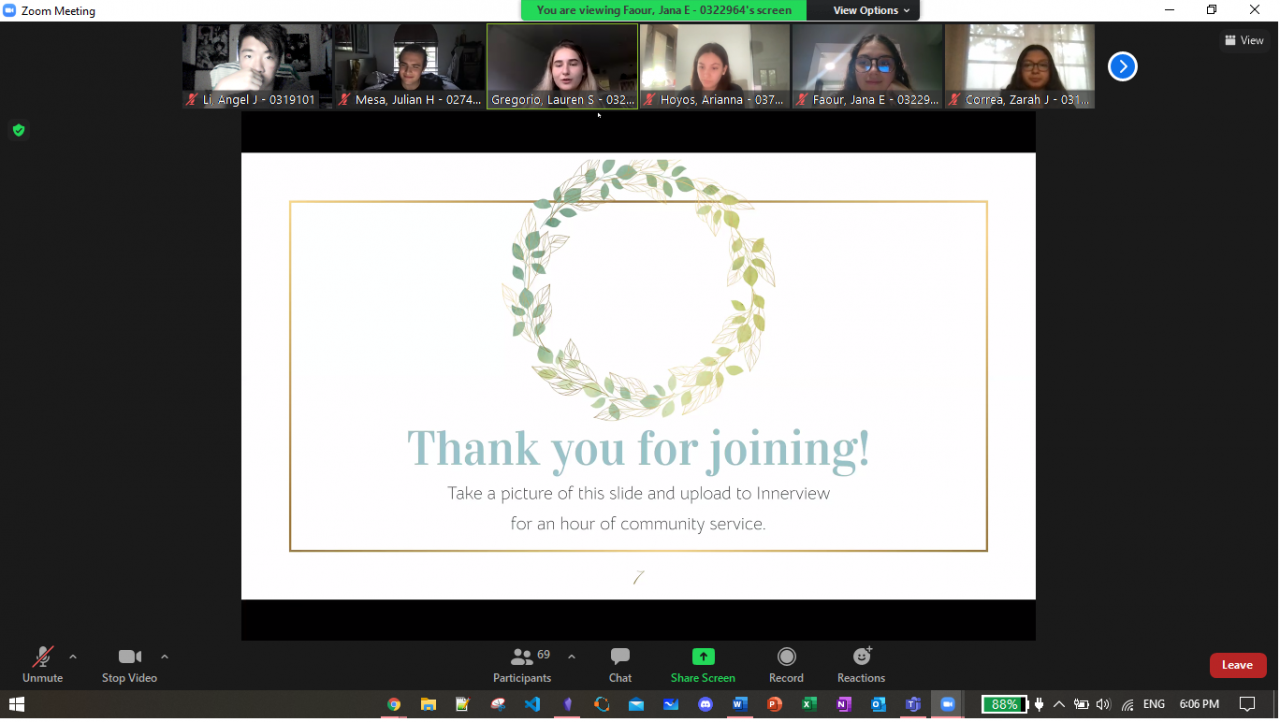Unmute the microphone

pos(42,665)
